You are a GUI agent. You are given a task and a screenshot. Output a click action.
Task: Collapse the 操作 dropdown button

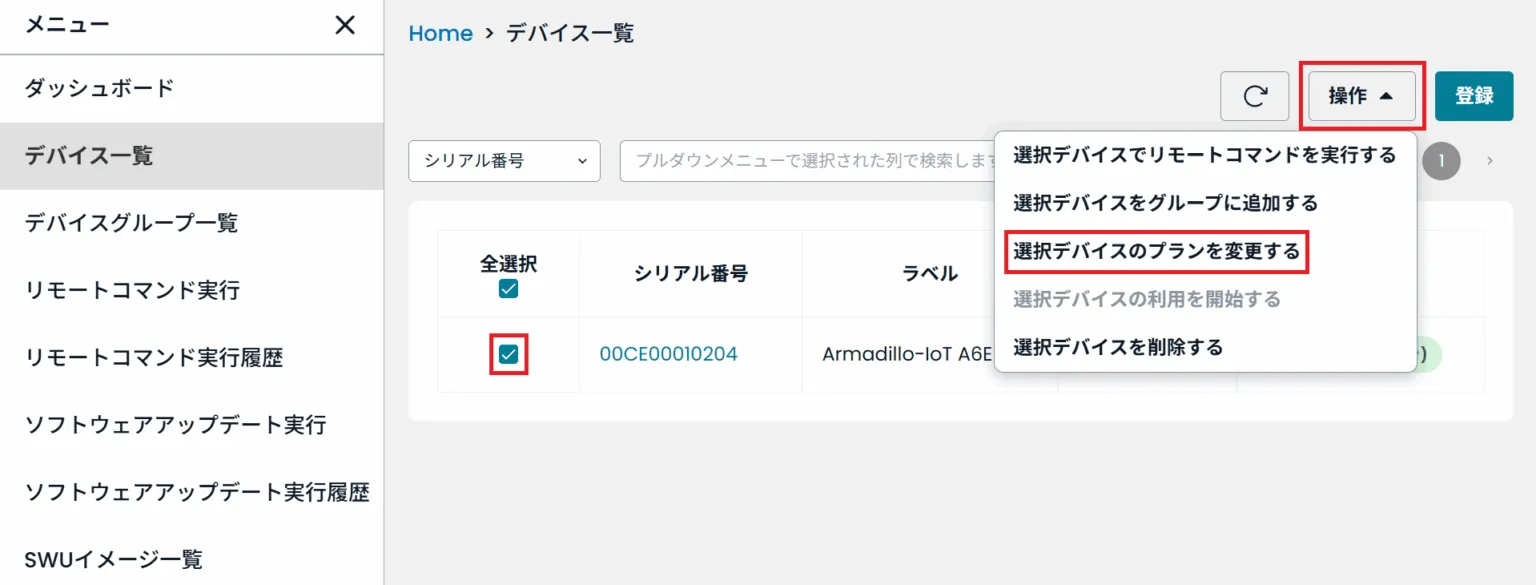tap(1362, 96)
